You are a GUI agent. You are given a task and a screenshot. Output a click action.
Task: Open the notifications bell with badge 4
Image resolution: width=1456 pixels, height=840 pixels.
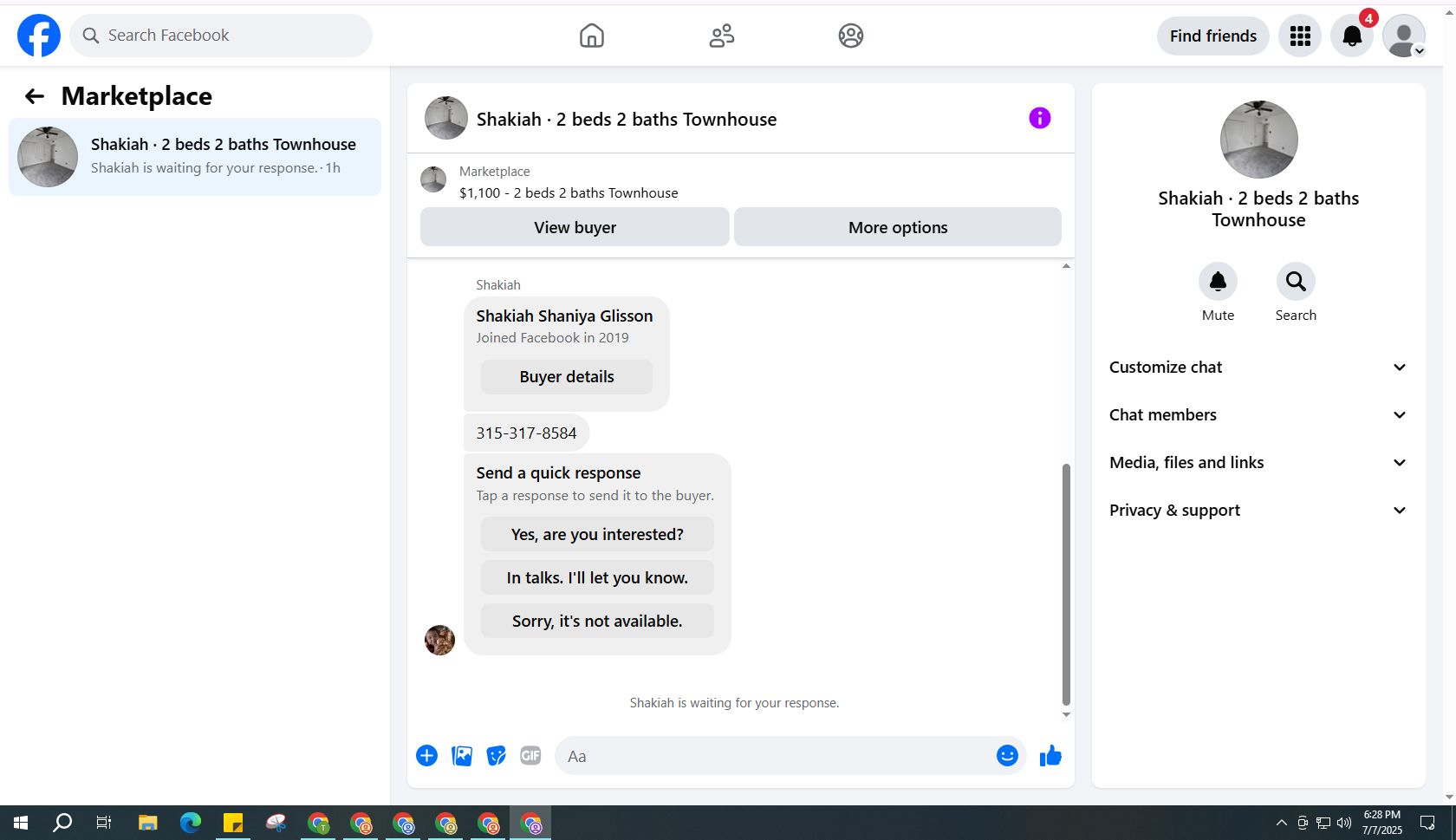coord(1352,36)
